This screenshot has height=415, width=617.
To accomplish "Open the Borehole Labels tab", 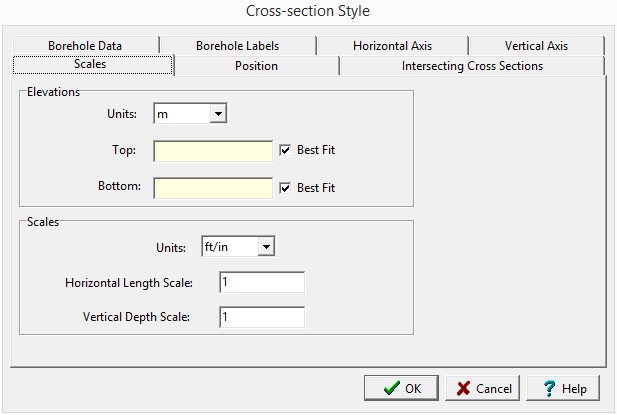I will pyautogui.click(x=237, y=46).
